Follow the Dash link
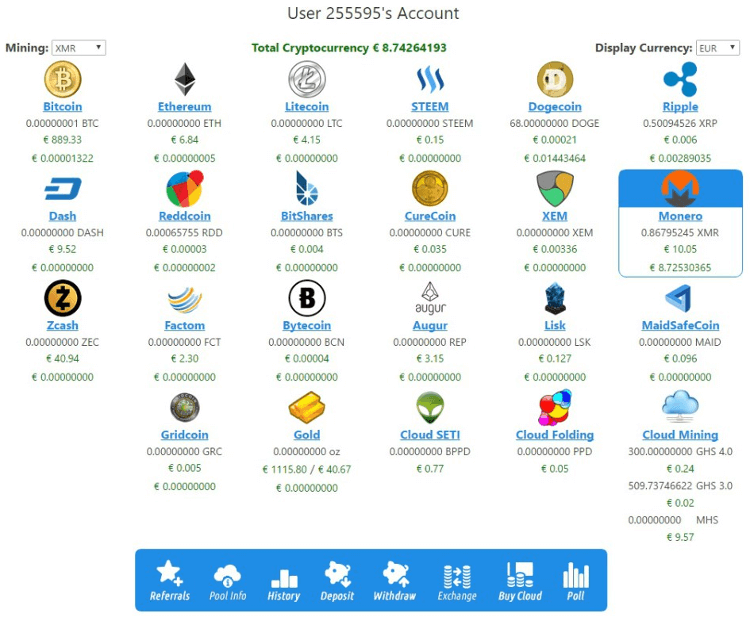The image size is (750, 617). click(x=63, y=216)
